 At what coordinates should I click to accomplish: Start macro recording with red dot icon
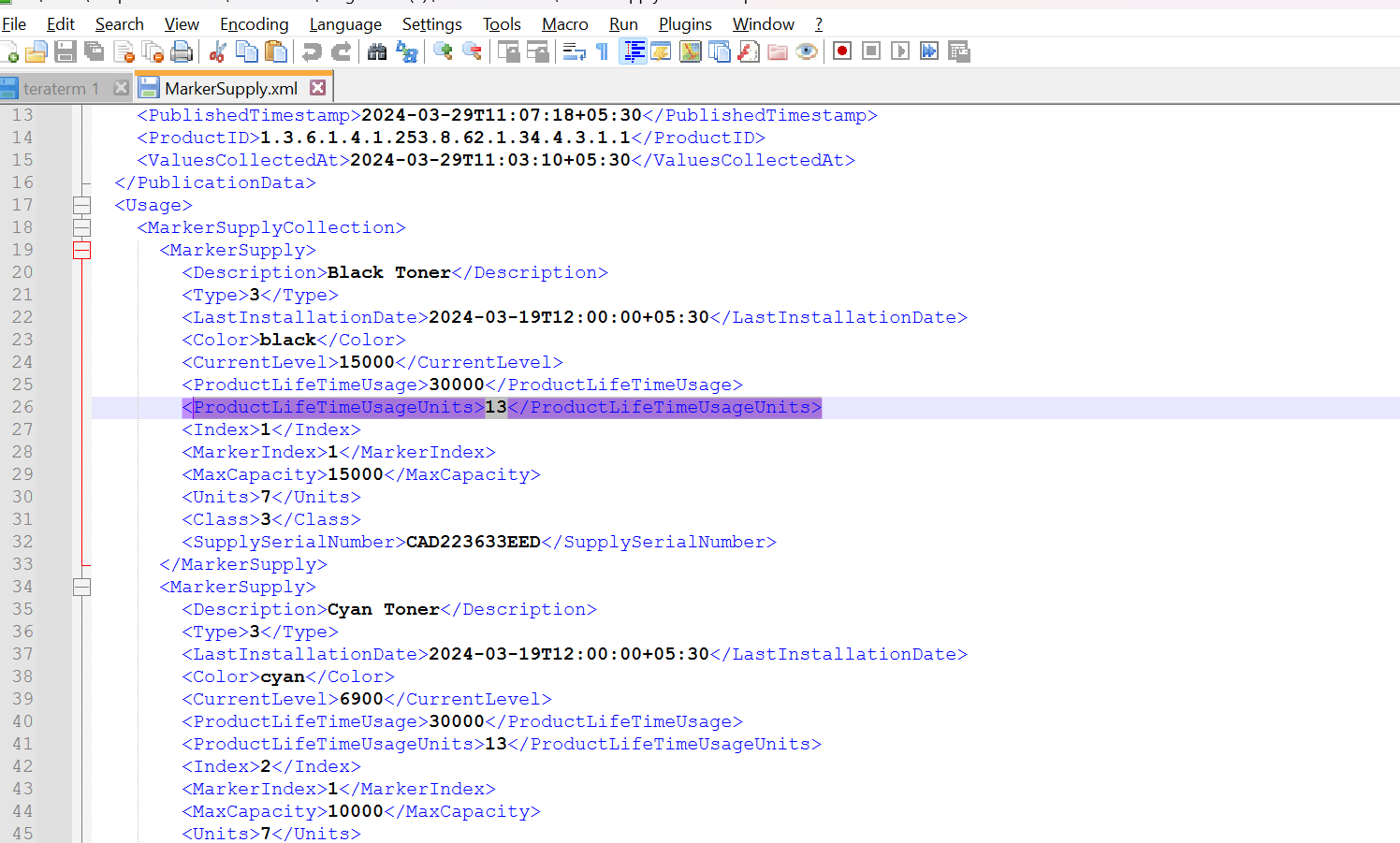click(842, 51)
